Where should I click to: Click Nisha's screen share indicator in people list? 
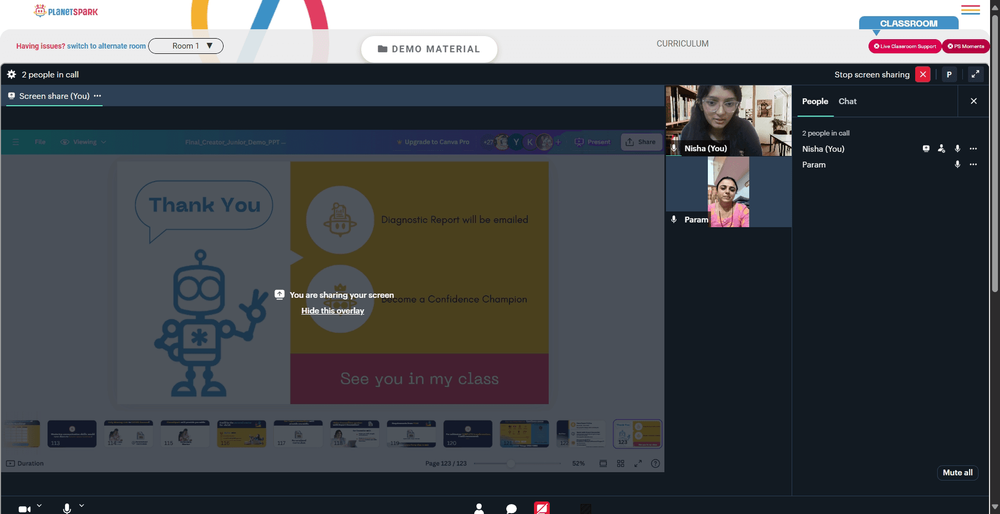926,149
